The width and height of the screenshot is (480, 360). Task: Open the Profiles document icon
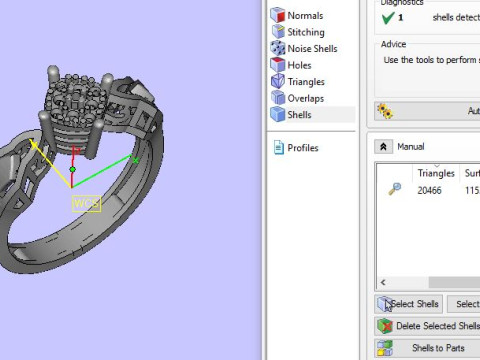click(x=278, y=147)
